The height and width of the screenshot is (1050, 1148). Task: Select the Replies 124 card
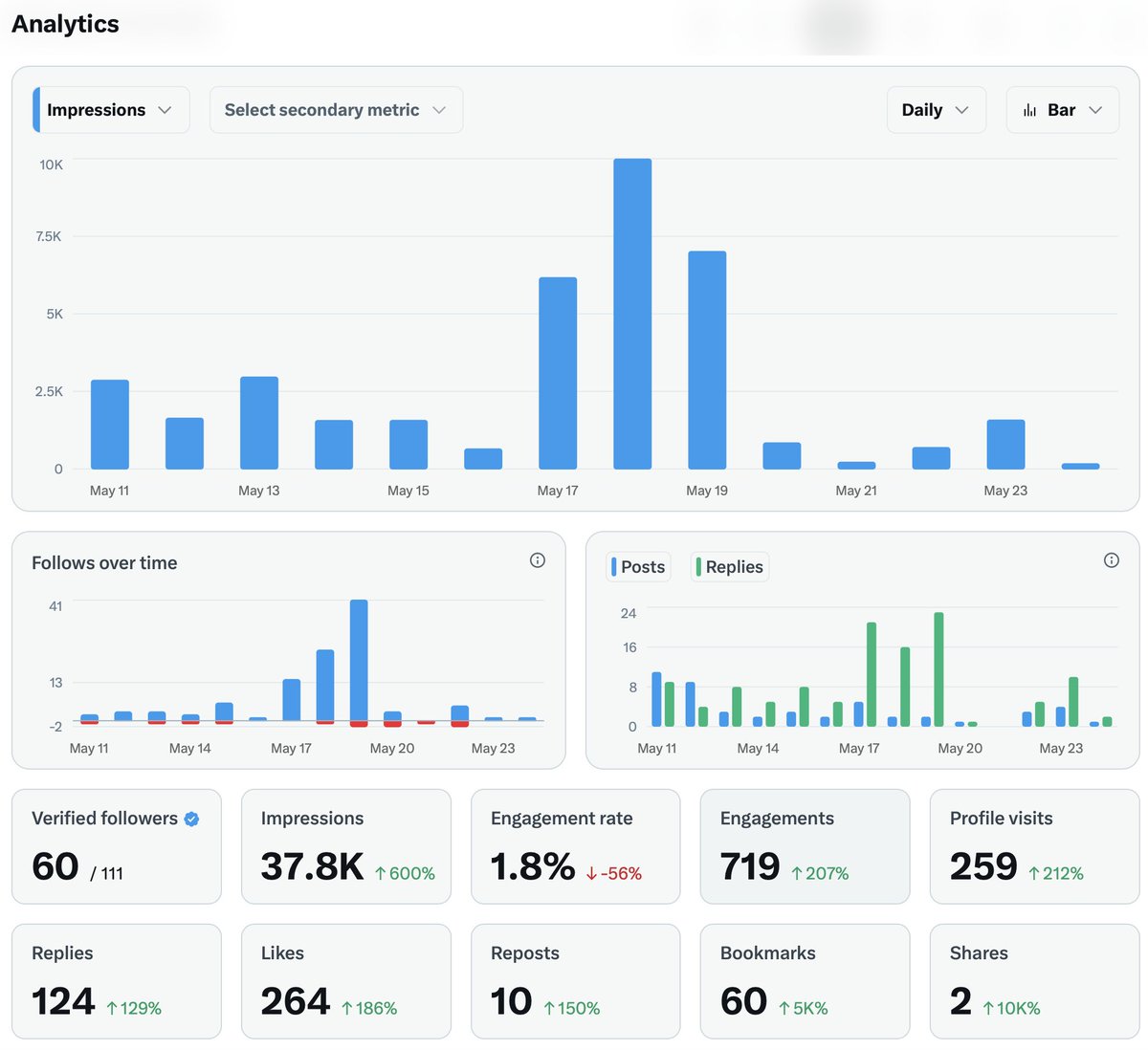[117, 981]
